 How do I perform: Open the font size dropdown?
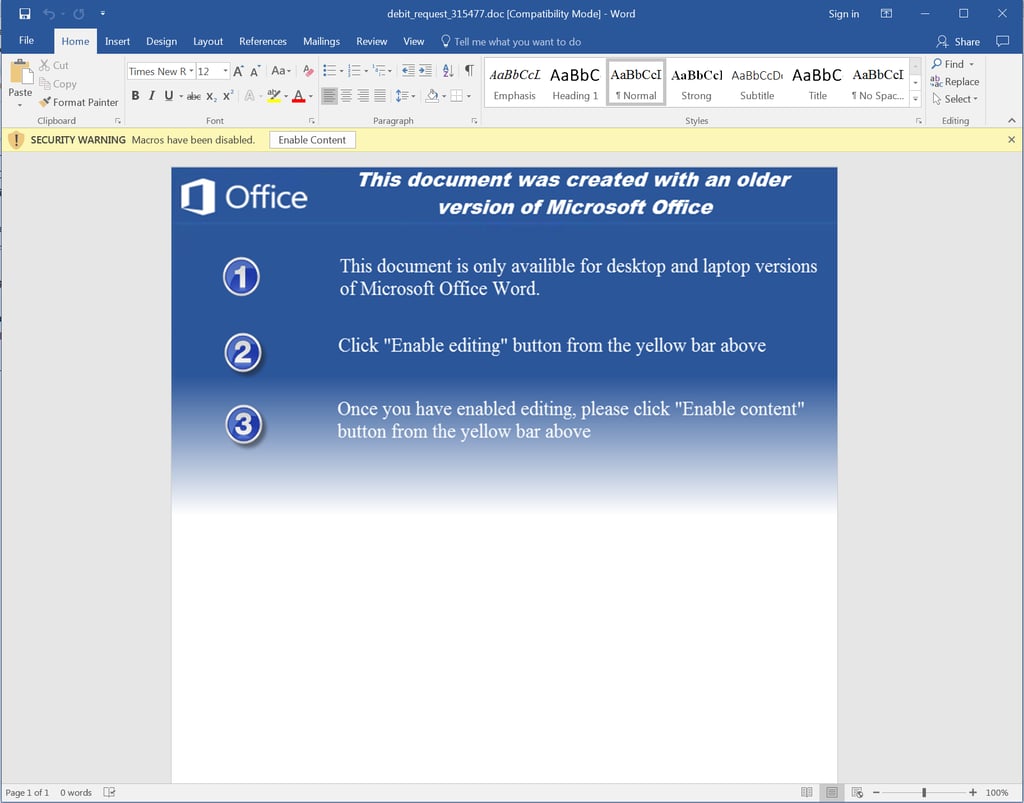225,71
